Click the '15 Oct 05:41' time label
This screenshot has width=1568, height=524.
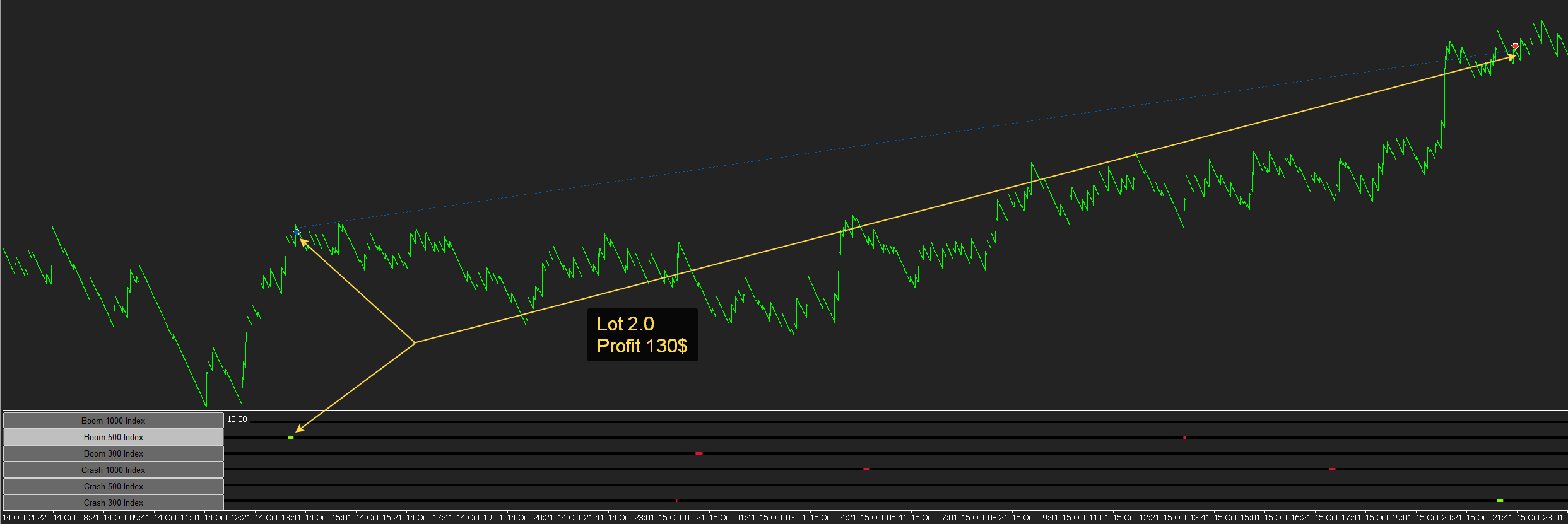(x=884, y=518)
